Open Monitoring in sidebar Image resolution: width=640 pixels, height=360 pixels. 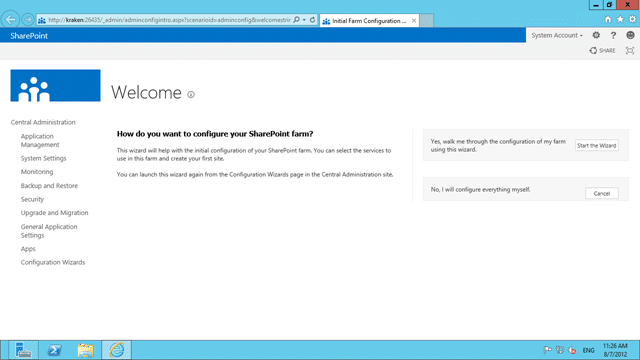(x=37, y=172)
